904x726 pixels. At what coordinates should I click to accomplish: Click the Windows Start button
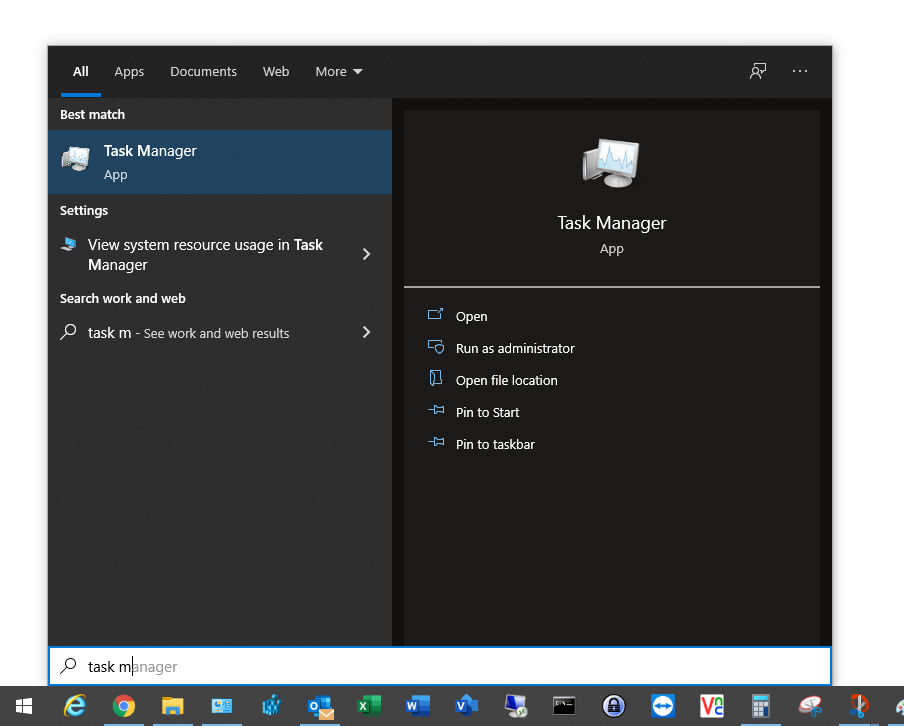[24, 706]
